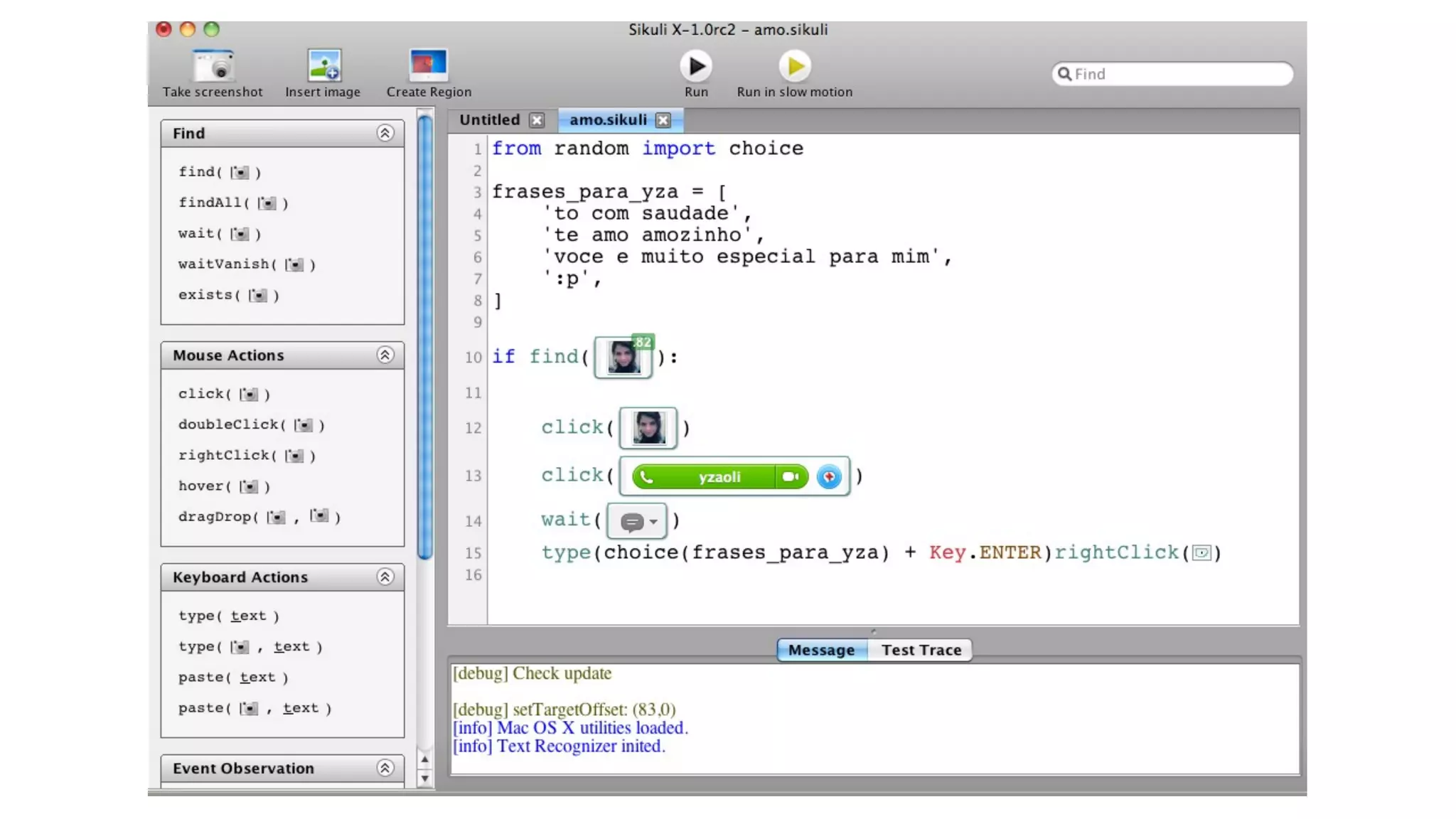Collapse the Event Observation section
Viewport: 1456px width, 819px height.
click(x=385, y=768)
